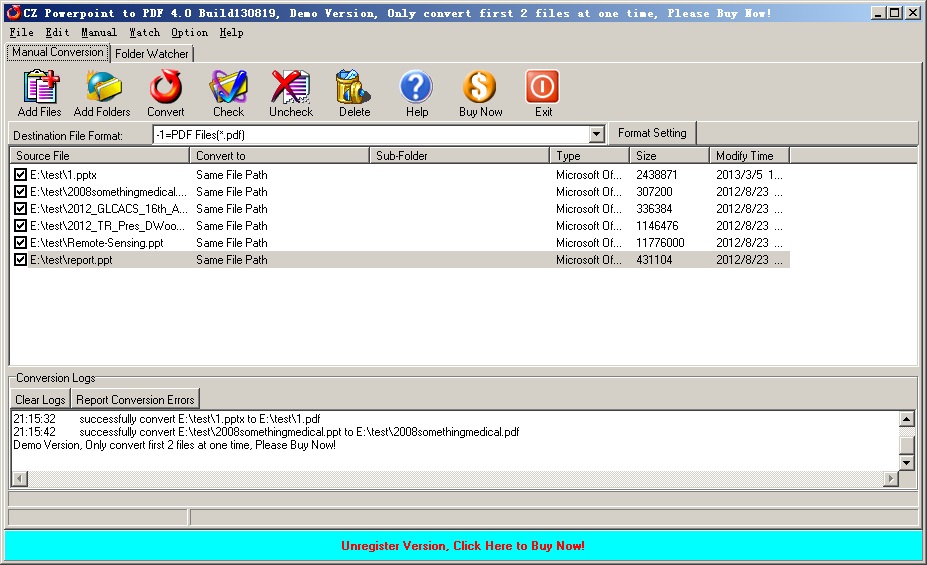Viewport: 927px width, 565px height.
Task: Click size value 1146476
Action: coord(657,225)
